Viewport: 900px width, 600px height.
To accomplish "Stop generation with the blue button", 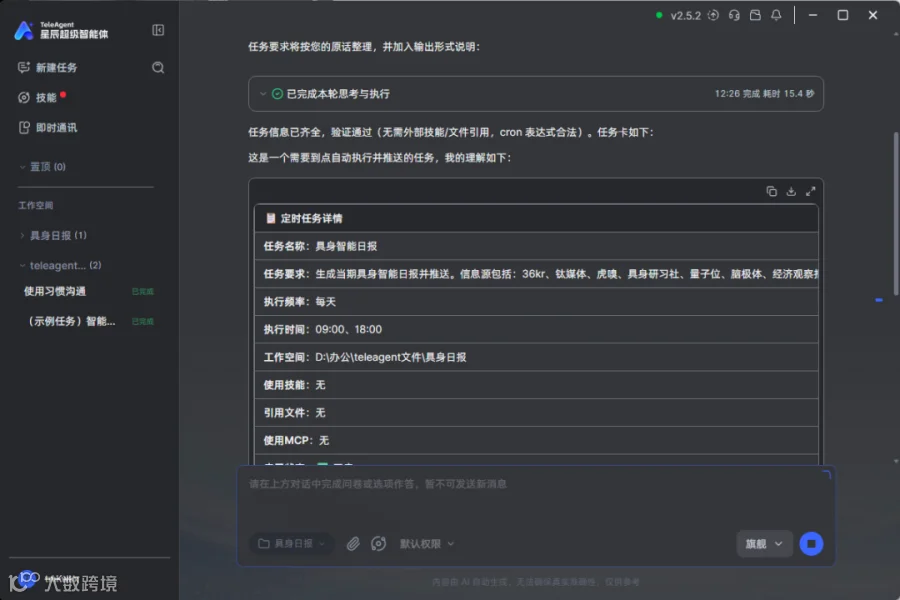I will point(811,544).
